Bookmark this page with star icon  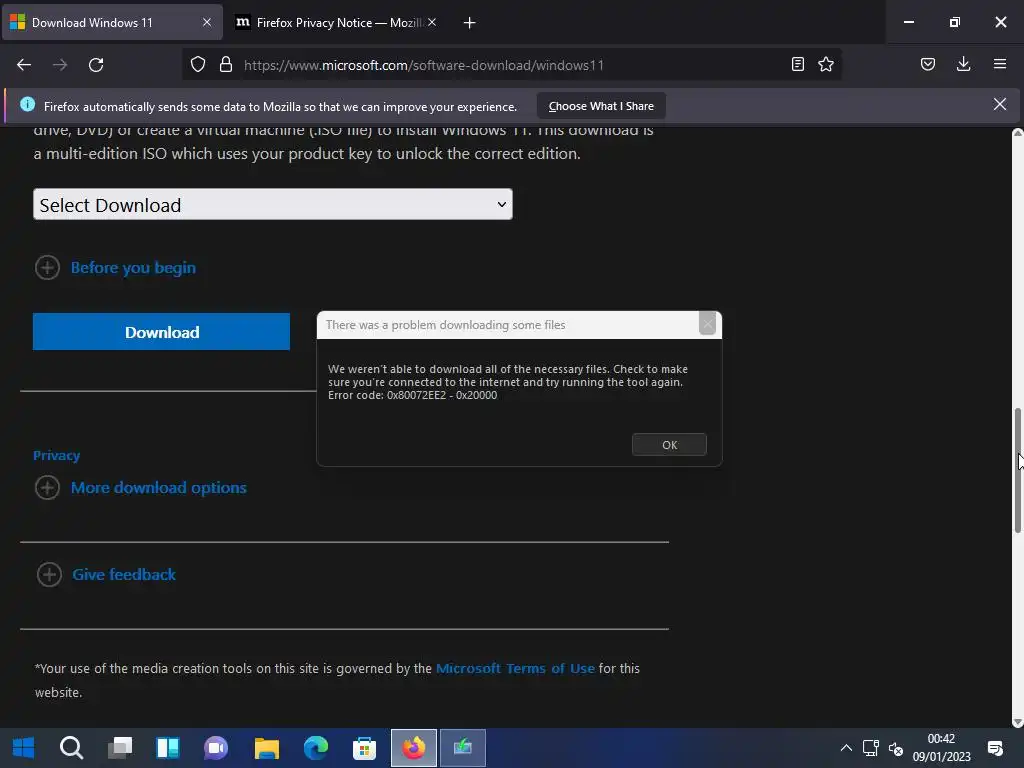(826, 65)
